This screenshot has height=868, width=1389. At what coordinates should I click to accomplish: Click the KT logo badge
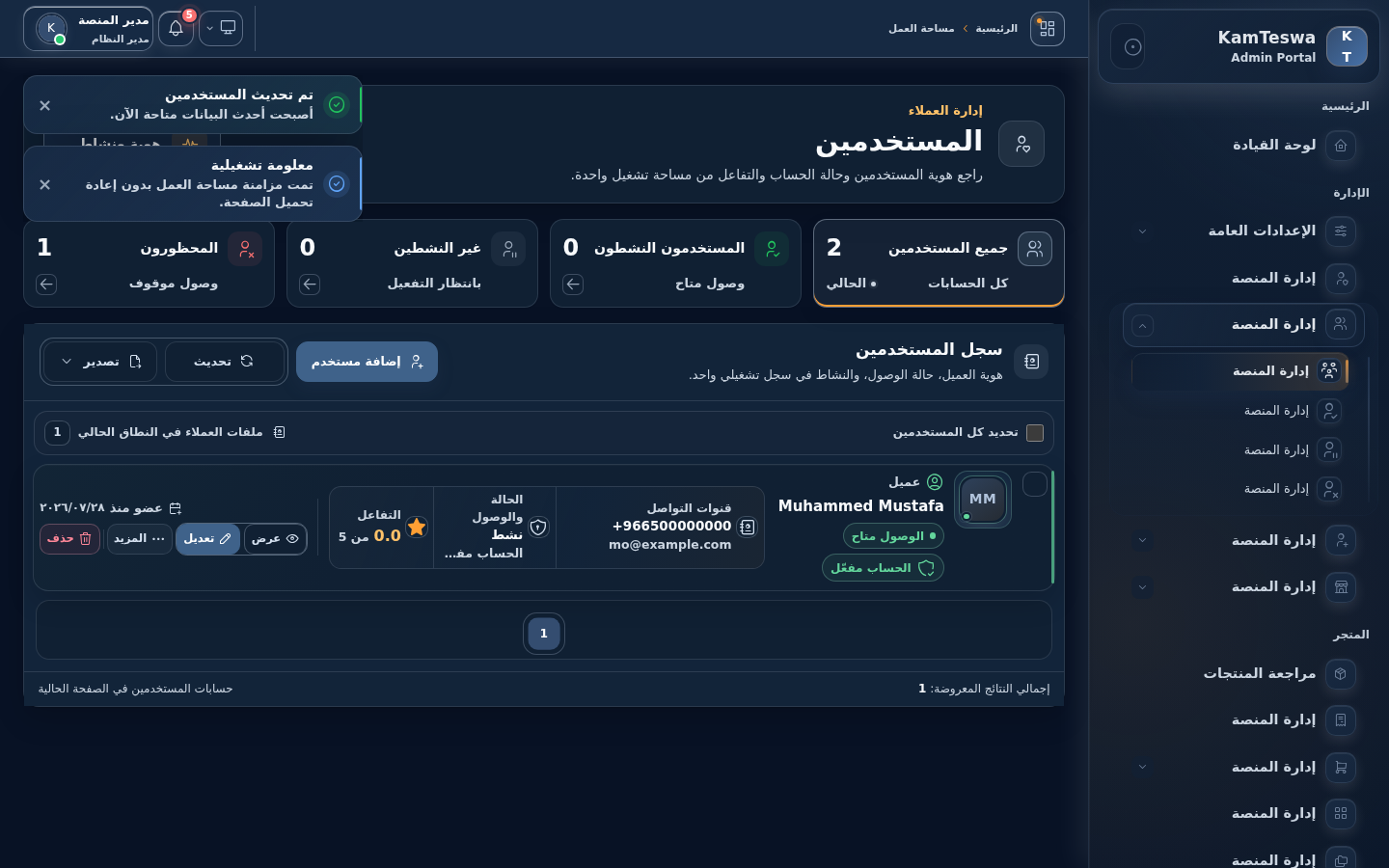tap(1347, 46)
